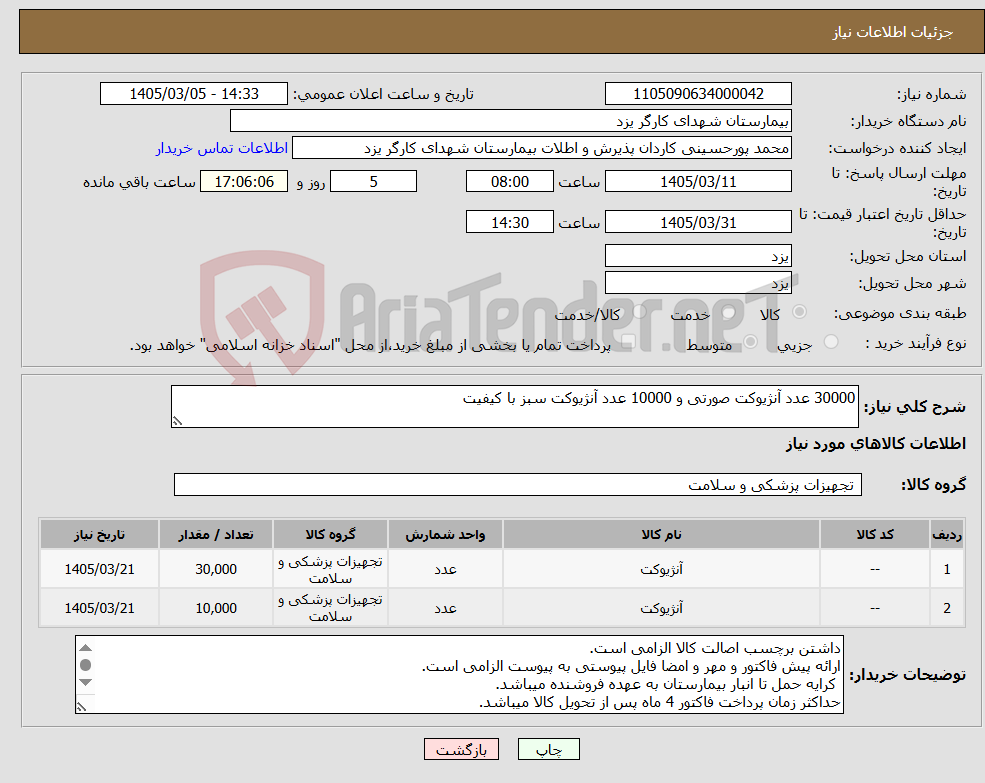Select the جزیی purchase type radio
The width and height of the screenshot is (985, 783).
click(831, 342)
